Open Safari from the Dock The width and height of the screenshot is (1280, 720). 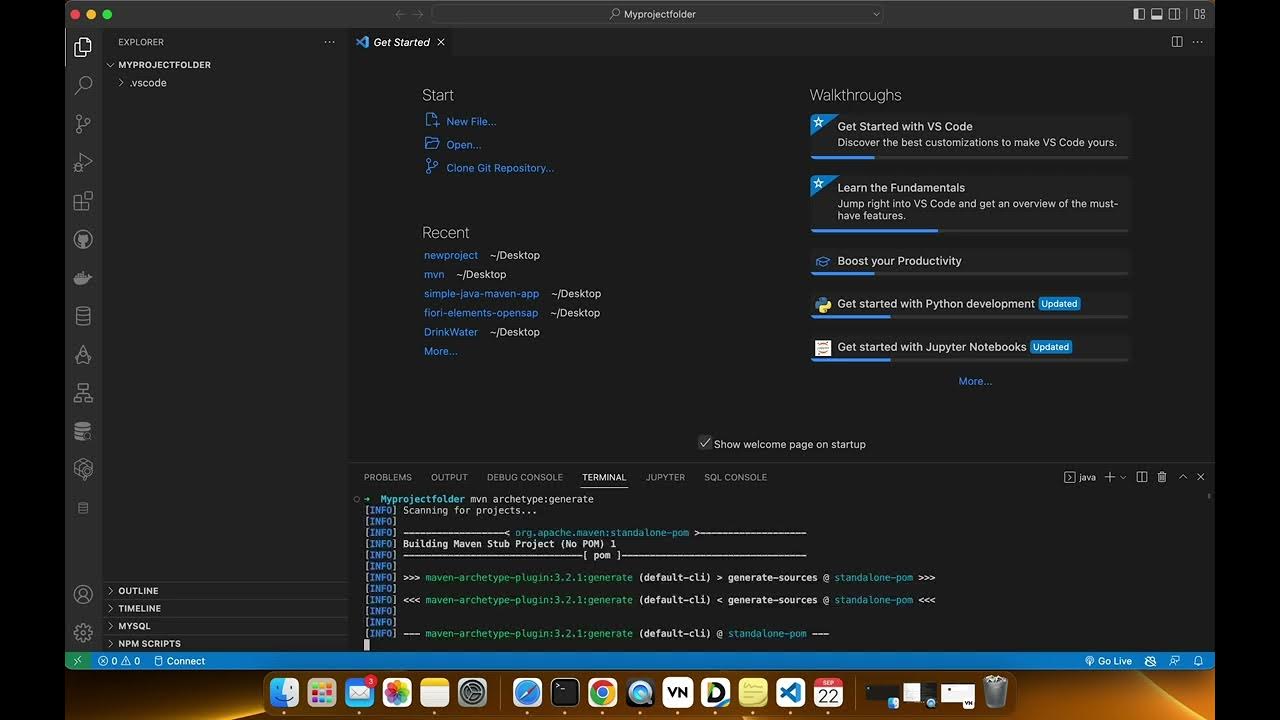click(x=527, y=692)
